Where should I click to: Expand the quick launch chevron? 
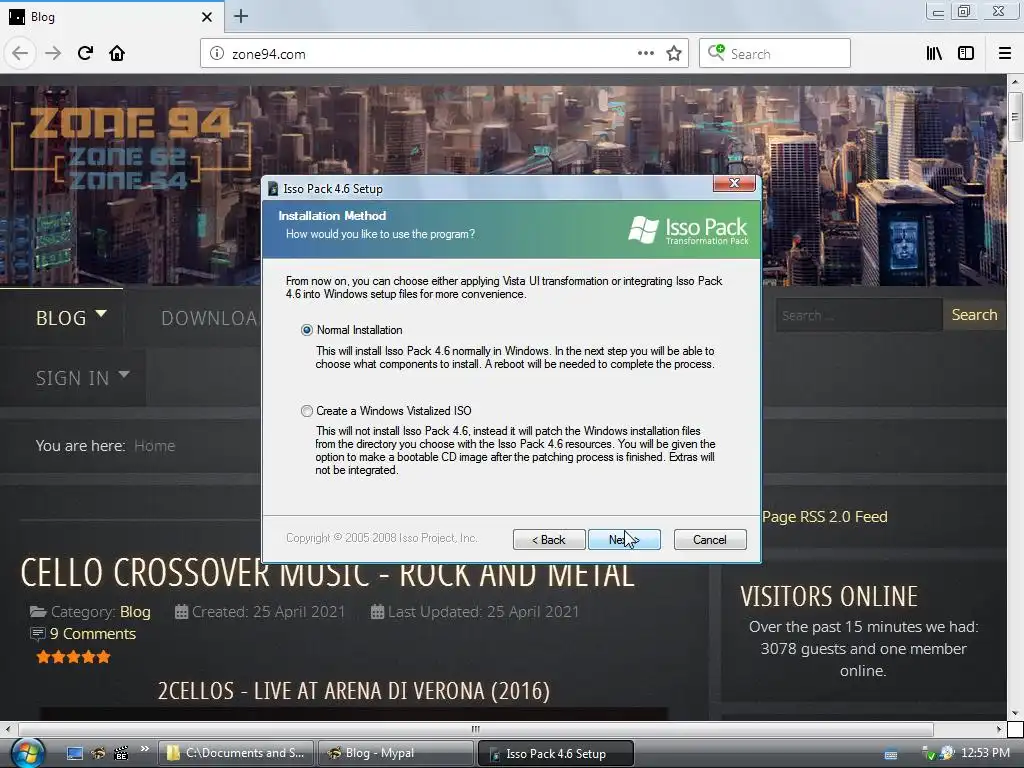point(144,748)
